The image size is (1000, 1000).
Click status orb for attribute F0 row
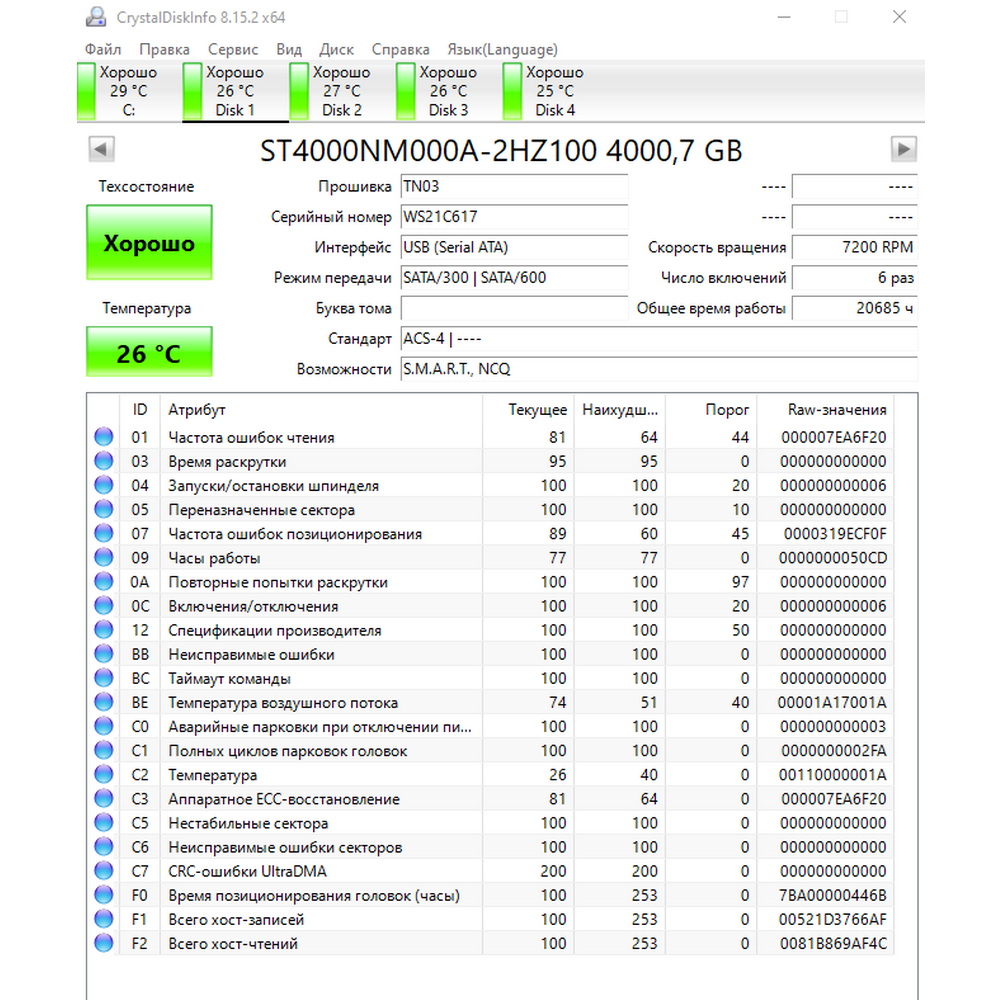103,895
